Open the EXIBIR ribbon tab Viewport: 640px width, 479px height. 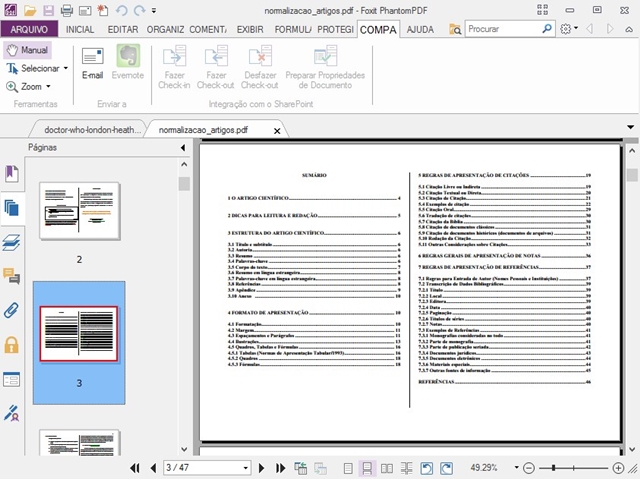250,29
